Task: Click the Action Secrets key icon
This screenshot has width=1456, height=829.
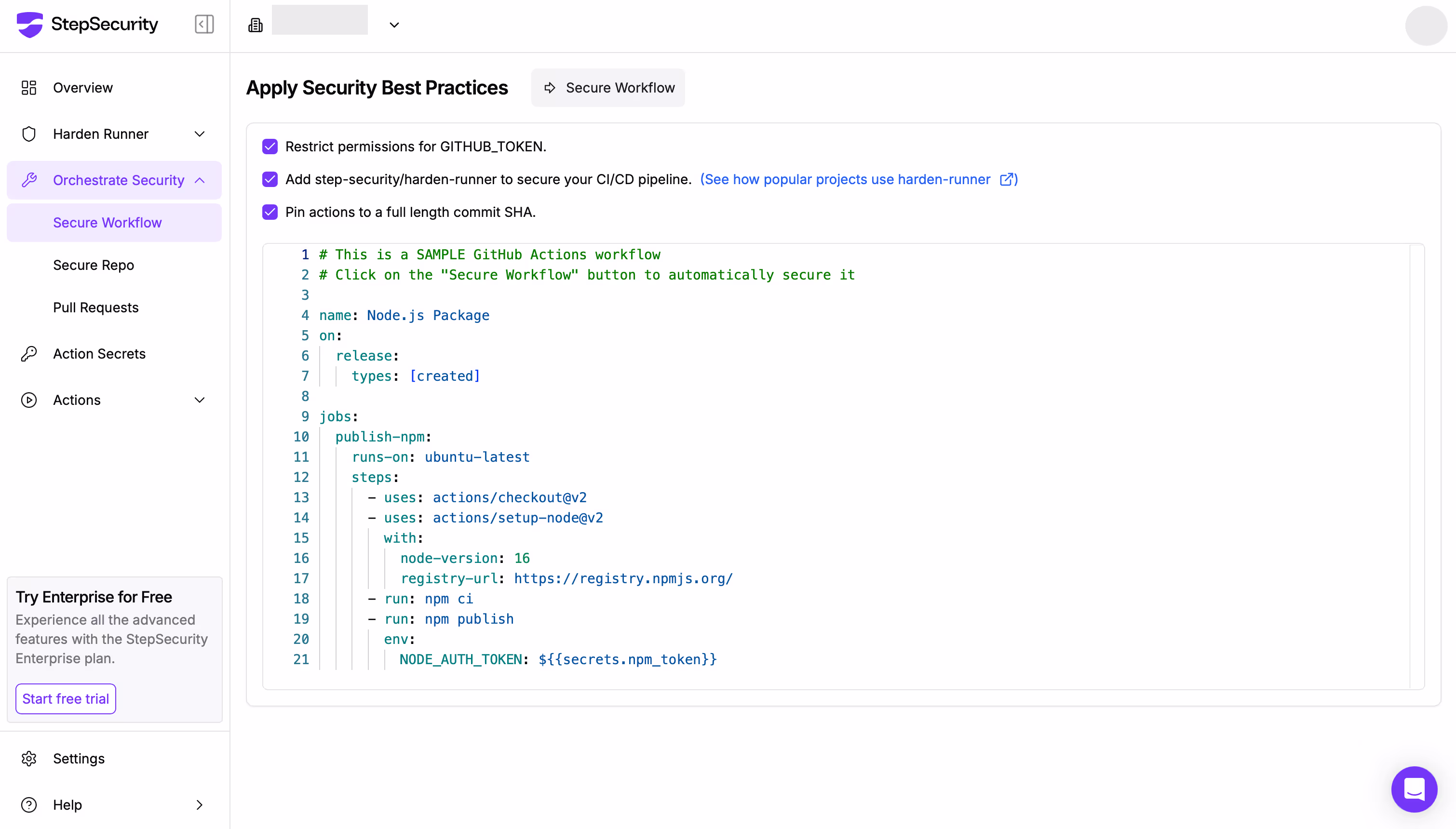Action: tap(29, 354)
